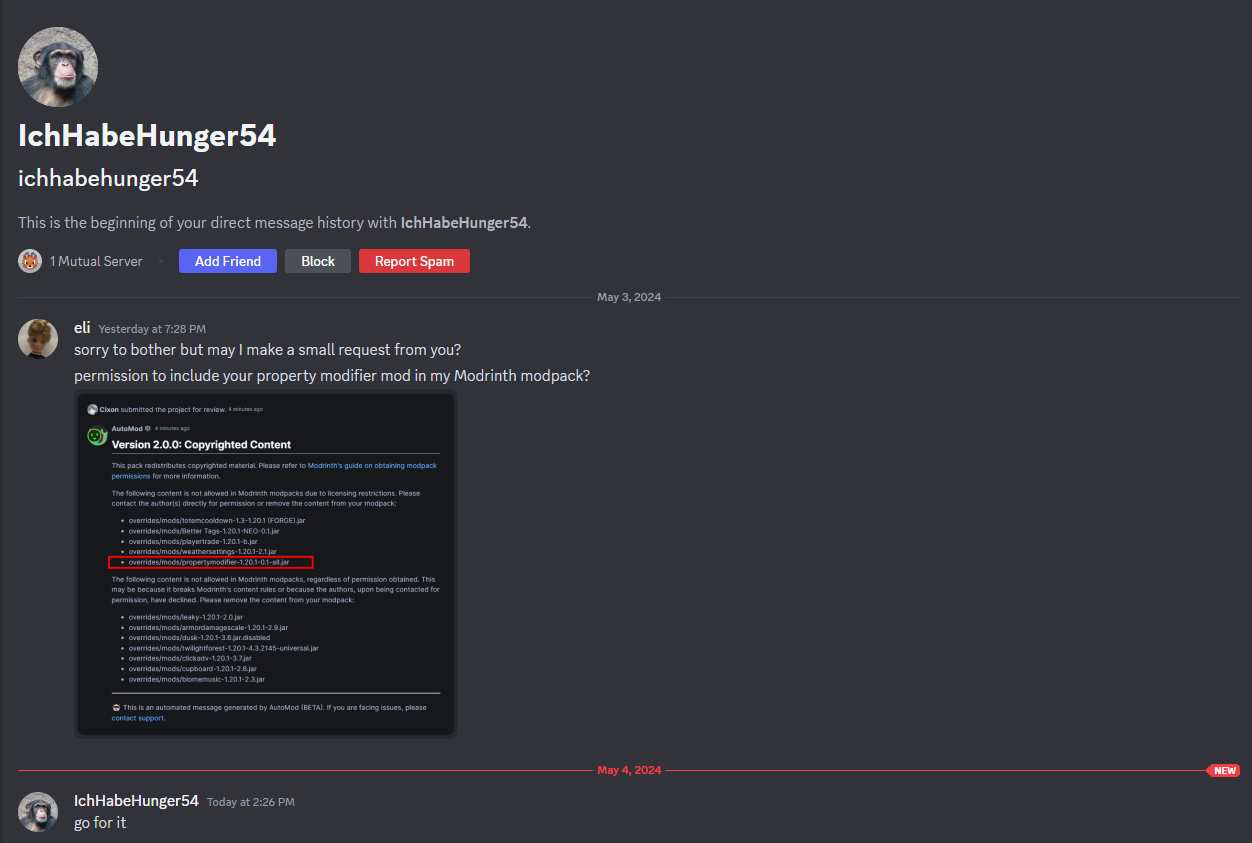This screenshot has width=1252, height=843.
Task: Click the 'go for it' message text
Action: point(100,823)
